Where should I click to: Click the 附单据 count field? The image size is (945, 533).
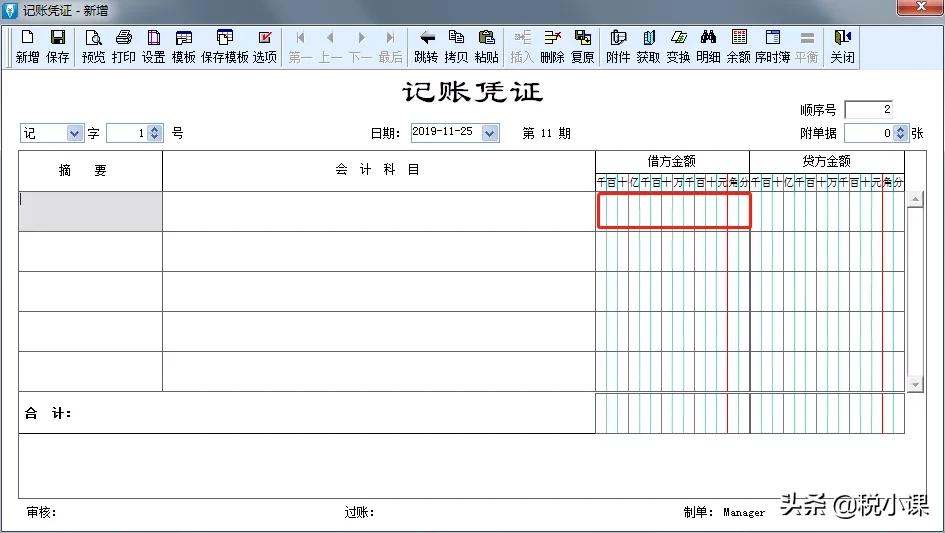click(868, 133)
